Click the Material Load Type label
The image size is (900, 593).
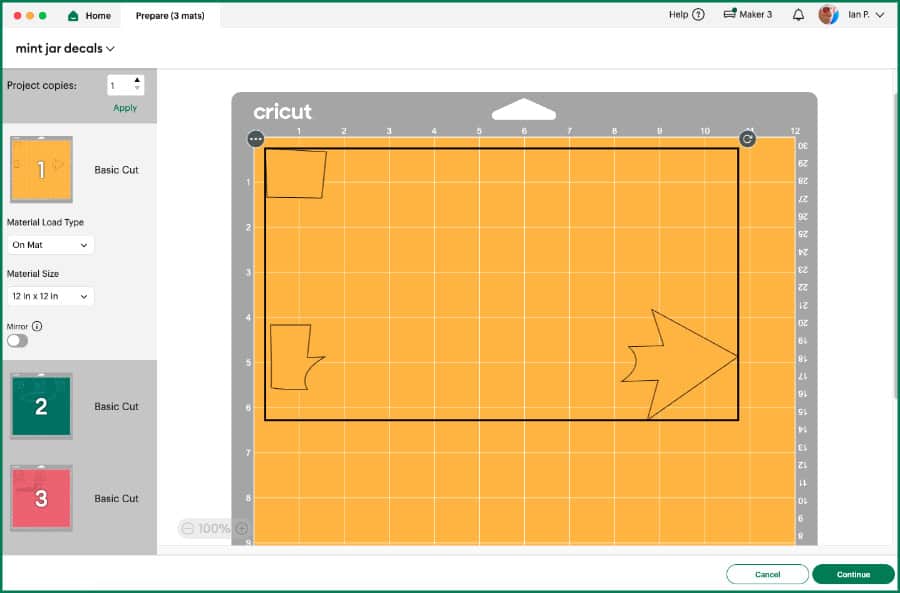click(x=45, y=222)
